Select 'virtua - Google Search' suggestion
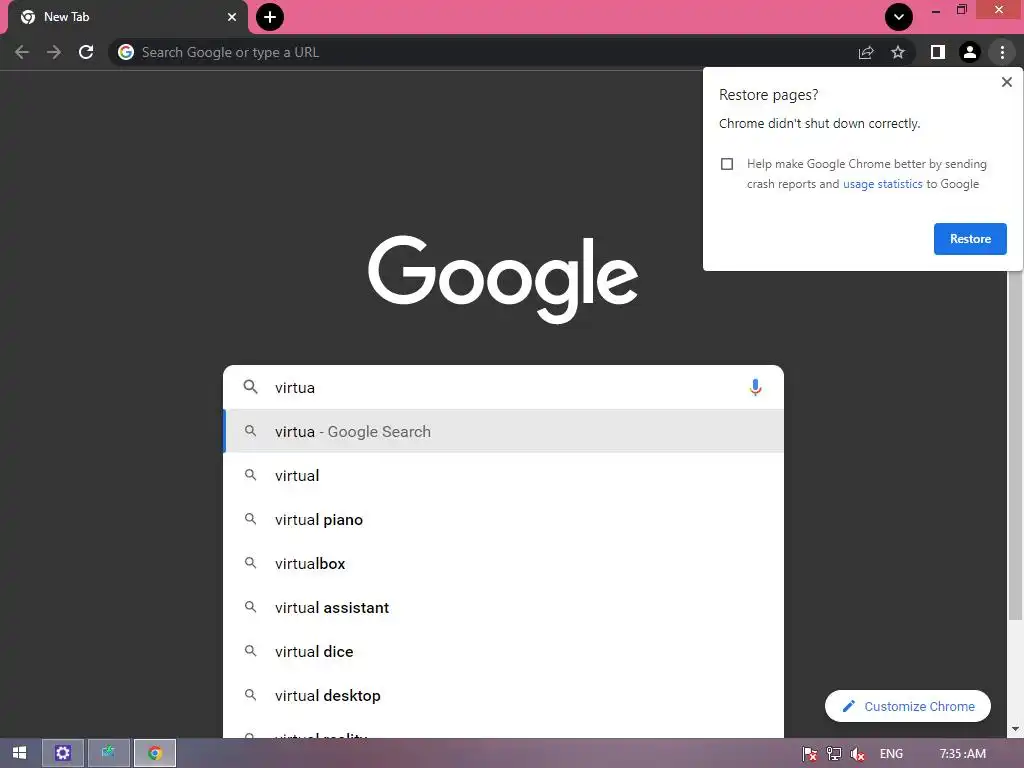1024x768 pixels. 503,431
